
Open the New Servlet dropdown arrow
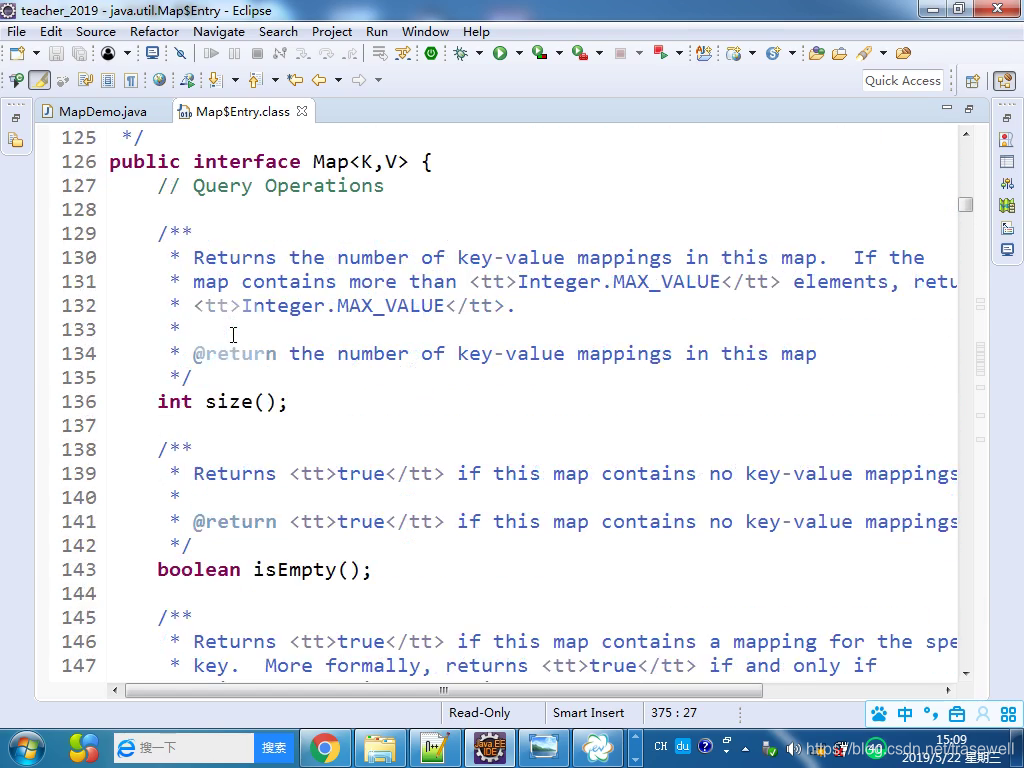coord(792,54)
